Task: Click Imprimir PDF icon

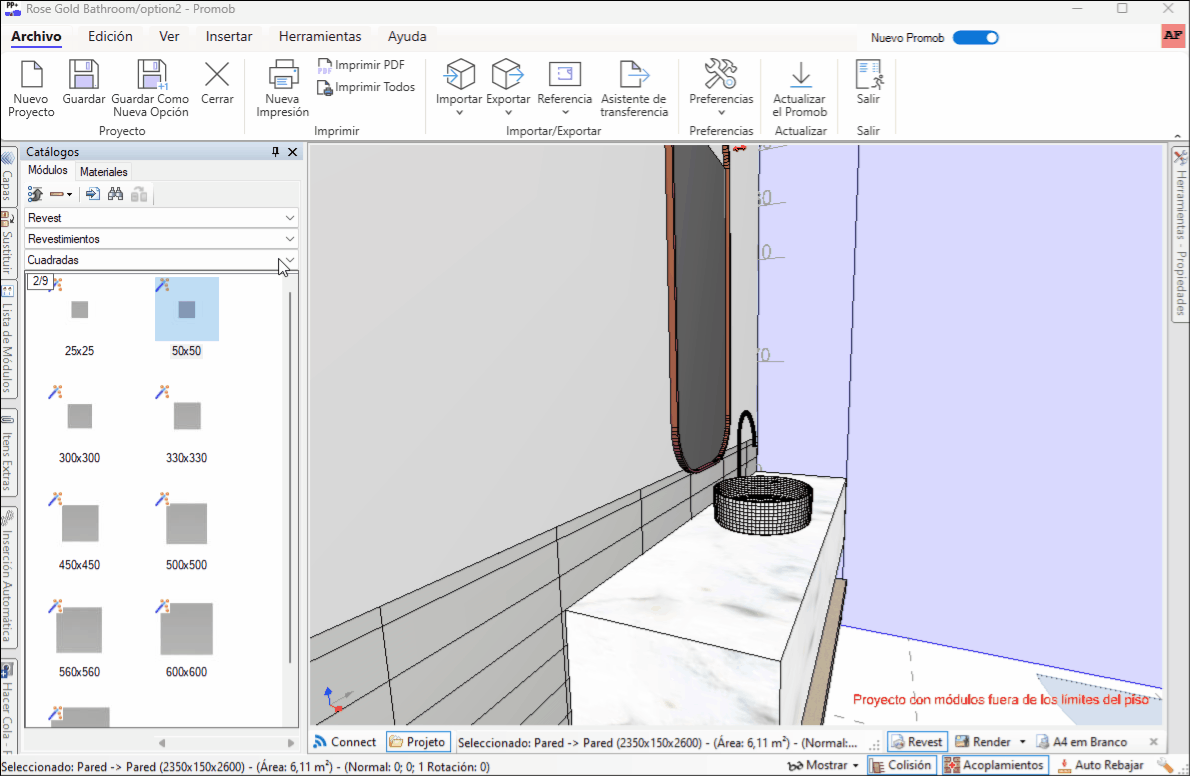Action: tap(325, 65)
